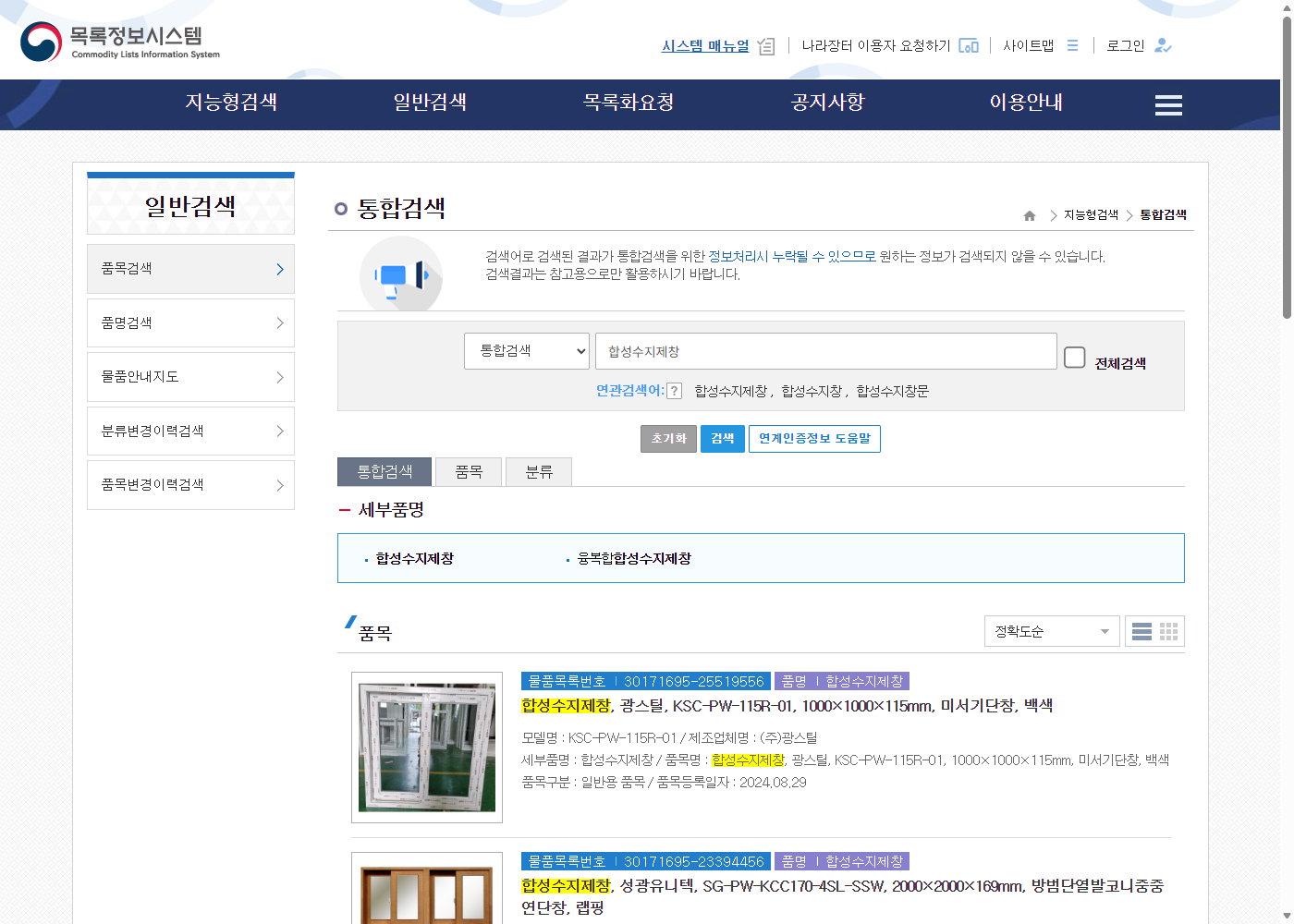Click the login user icon
Viewport: 1294px width, 924px height.
point(1163,45)
